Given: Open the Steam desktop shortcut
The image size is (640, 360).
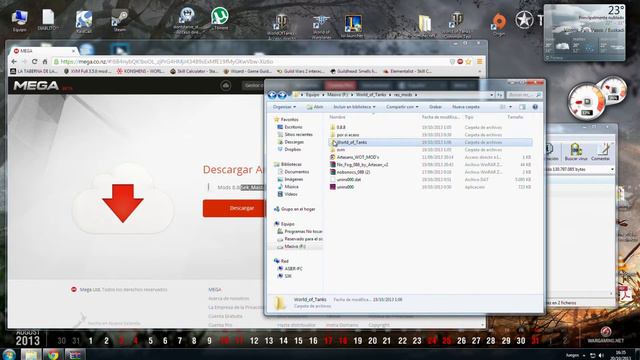Looking at the screenshot, I should point(120,21).
